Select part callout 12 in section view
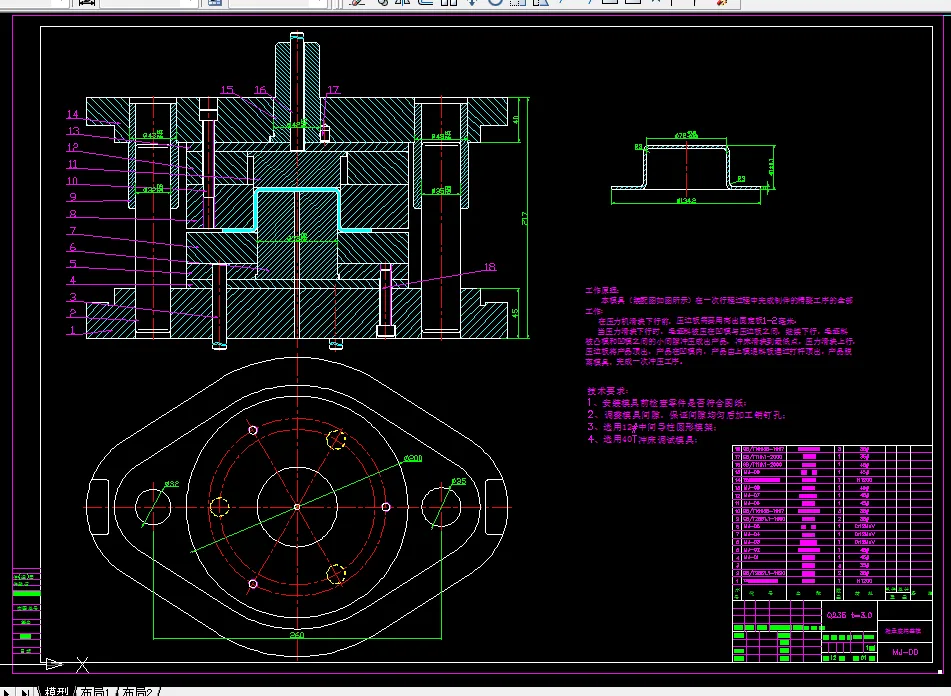Screen dimensions: 951x696 pyautogui.click(x=72, y=147)
